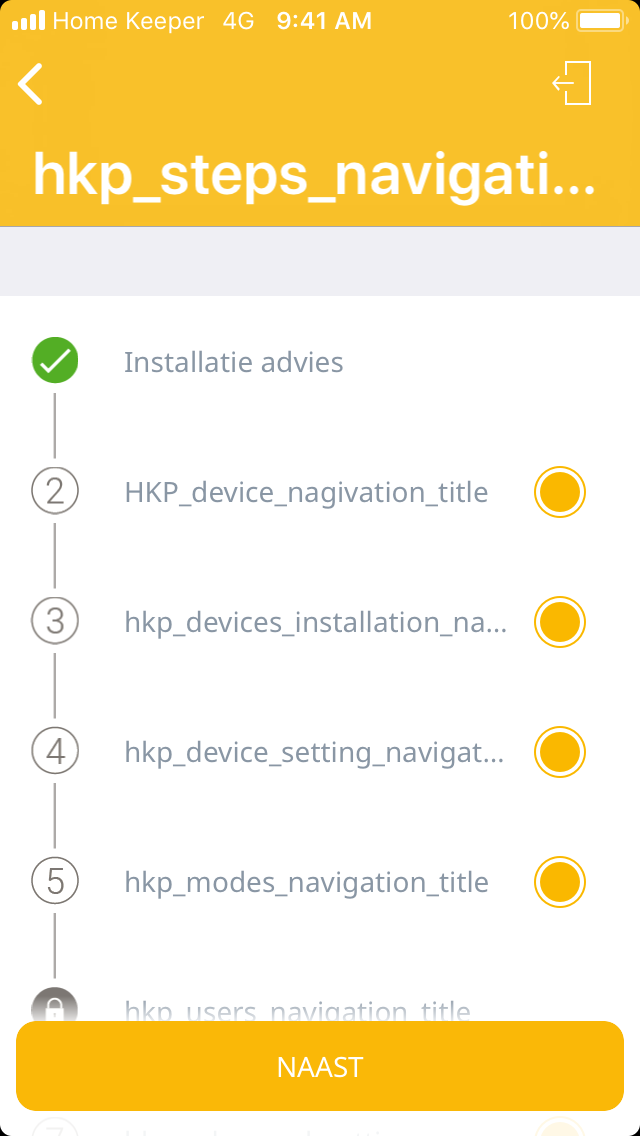Screen dimensions: 640x1136
Task: Select radio button for hkp_device_setting step
Action: (559, 752)
